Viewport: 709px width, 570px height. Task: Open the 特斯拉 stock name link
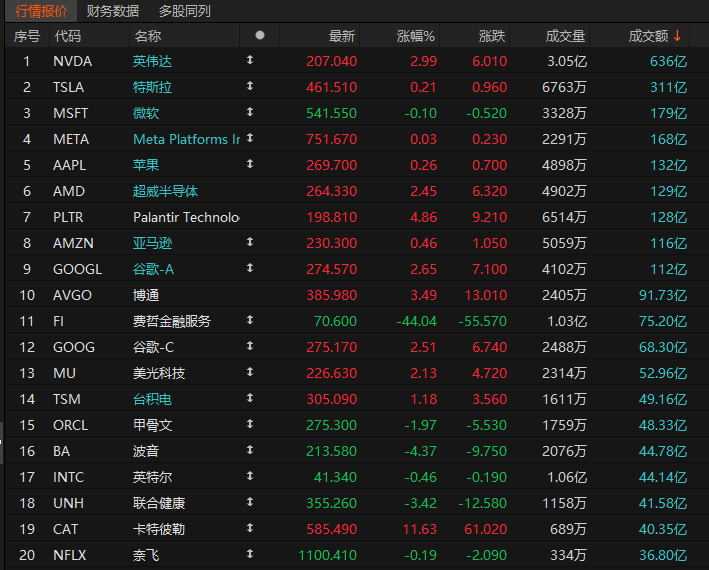tap(152, 87)
